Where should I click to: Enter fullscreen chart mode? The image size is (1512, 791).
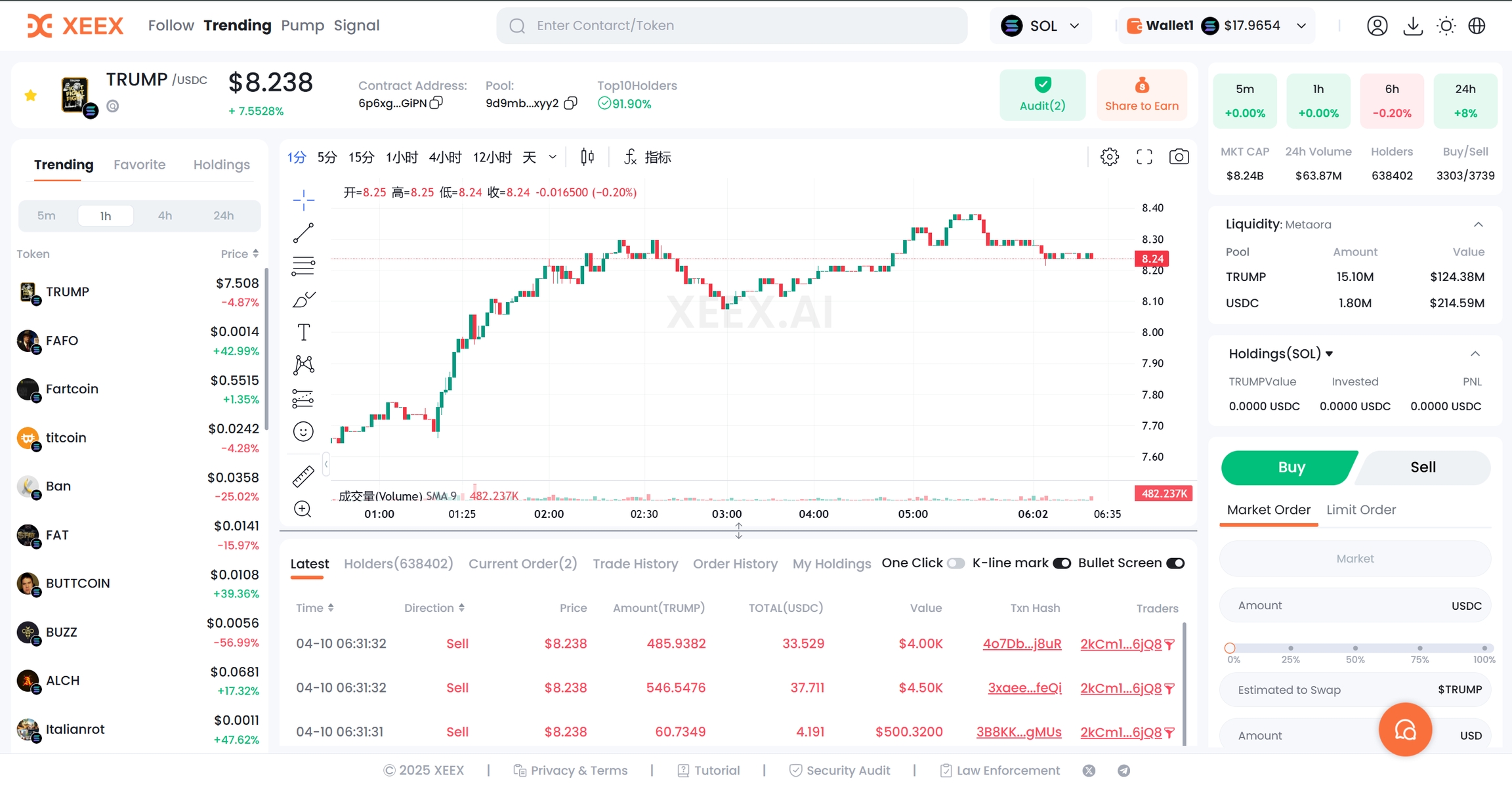click(1144, 157)
